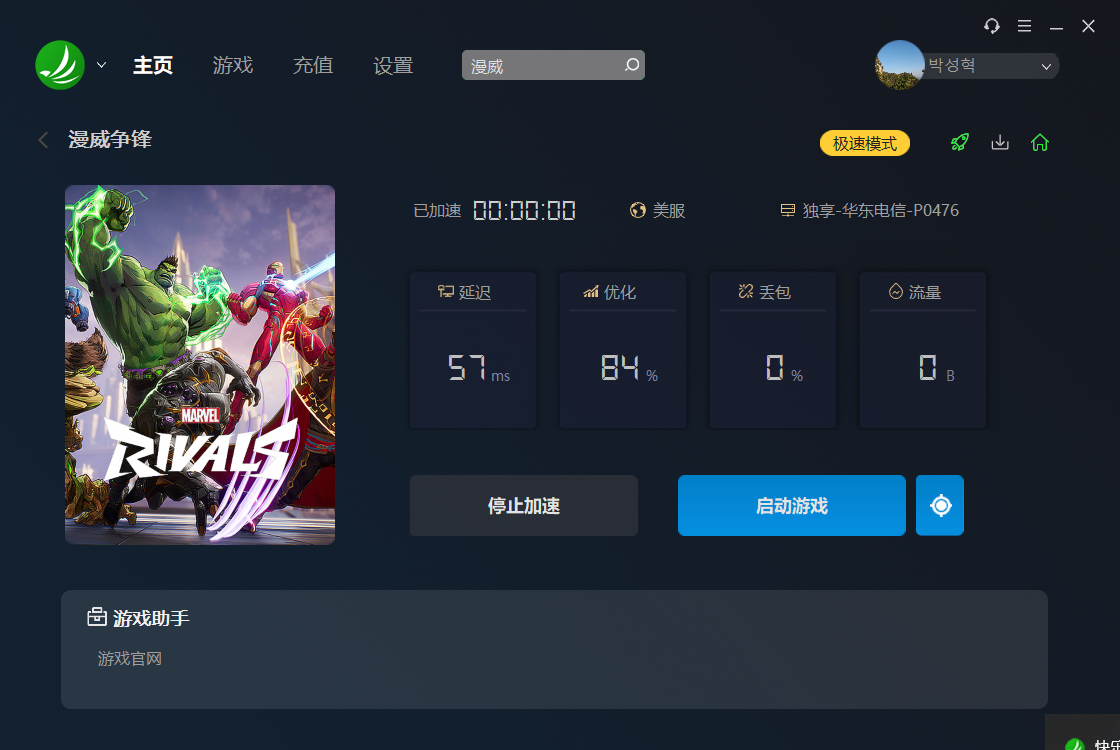The height and width of the screenshot is (750, 1120).
Task: Open the user account dropdown 박성혁
Action: click(990, 66)
